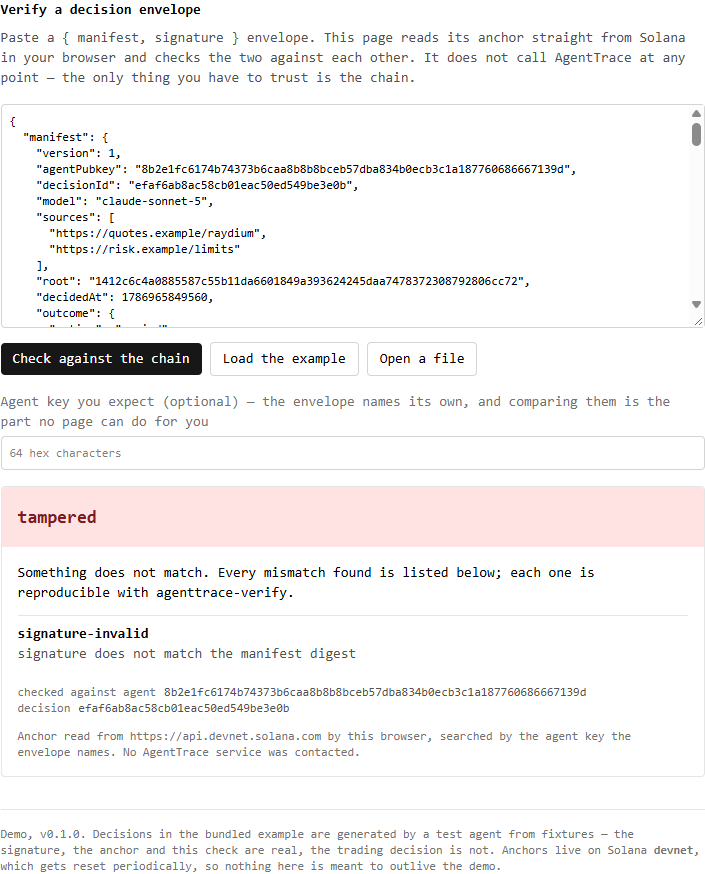Open a file button

(422, 359)
